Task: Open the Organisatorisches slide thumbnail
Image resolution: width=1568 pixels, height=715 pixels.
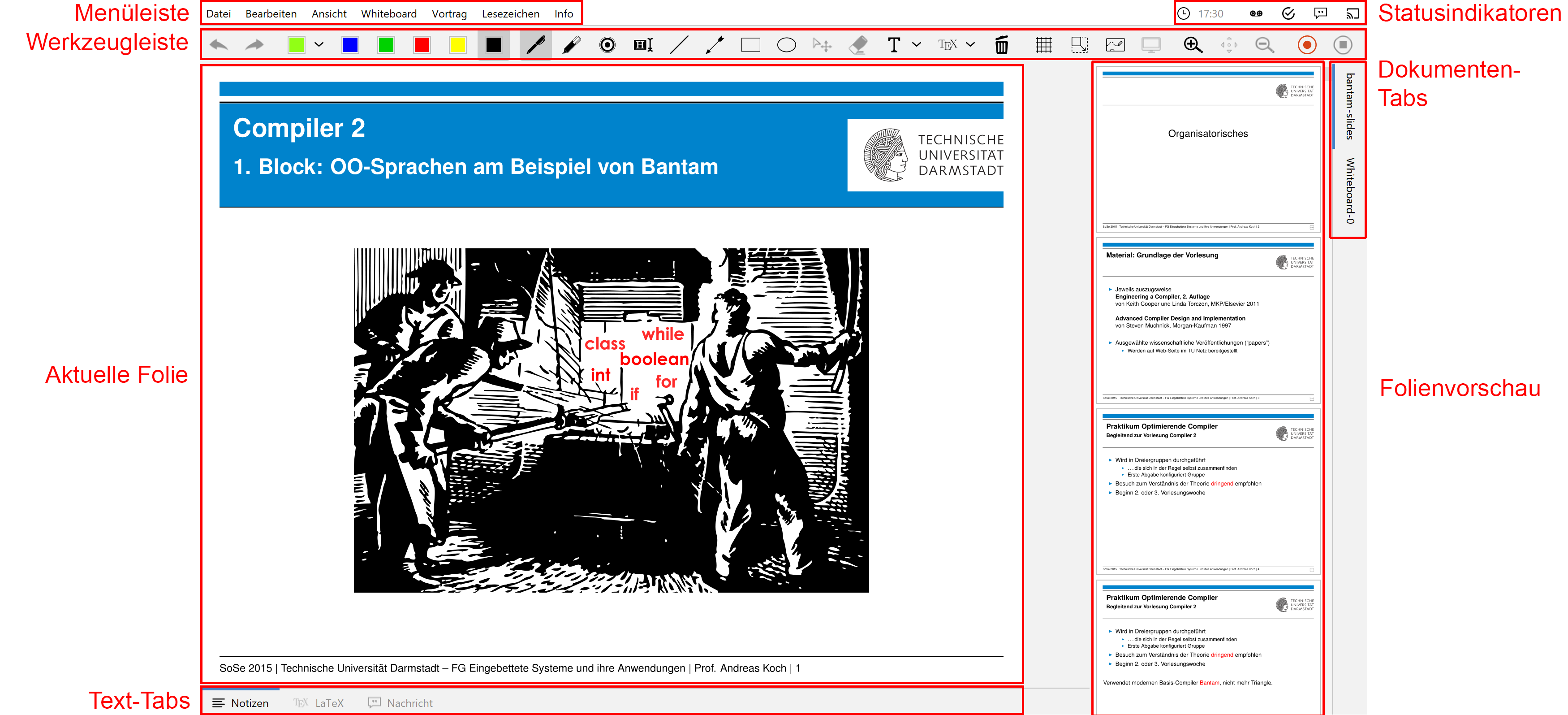Action: [x=1208, y=148]
